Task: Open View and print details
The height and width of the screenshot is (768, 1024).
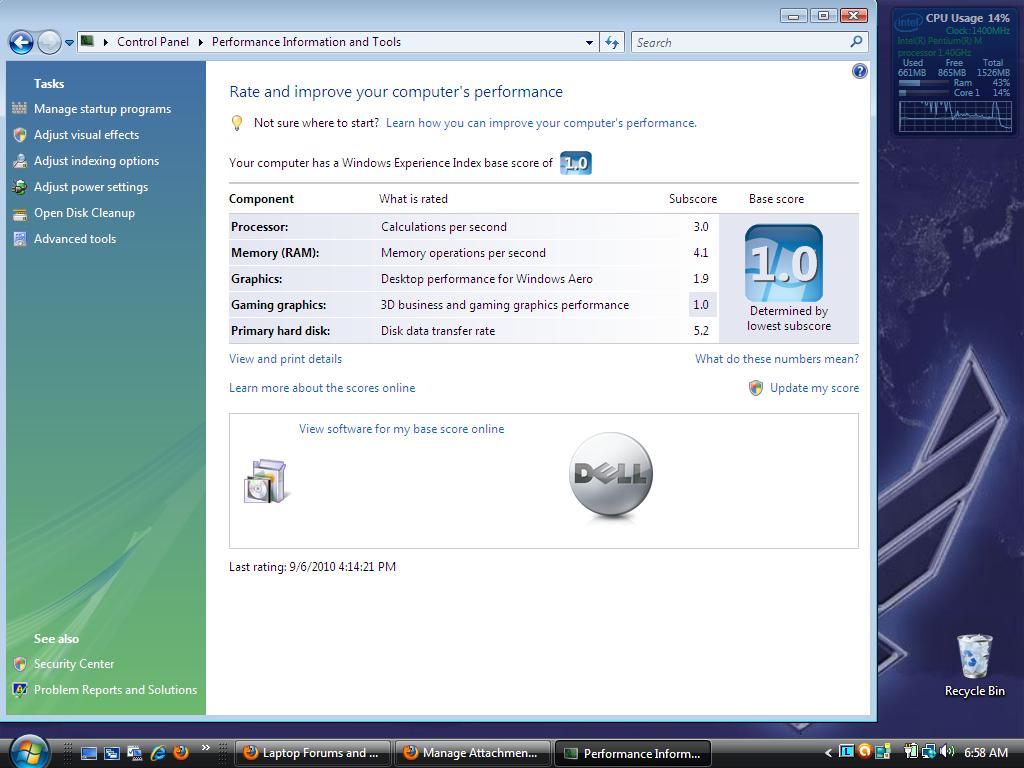Action: pos(285,359)
